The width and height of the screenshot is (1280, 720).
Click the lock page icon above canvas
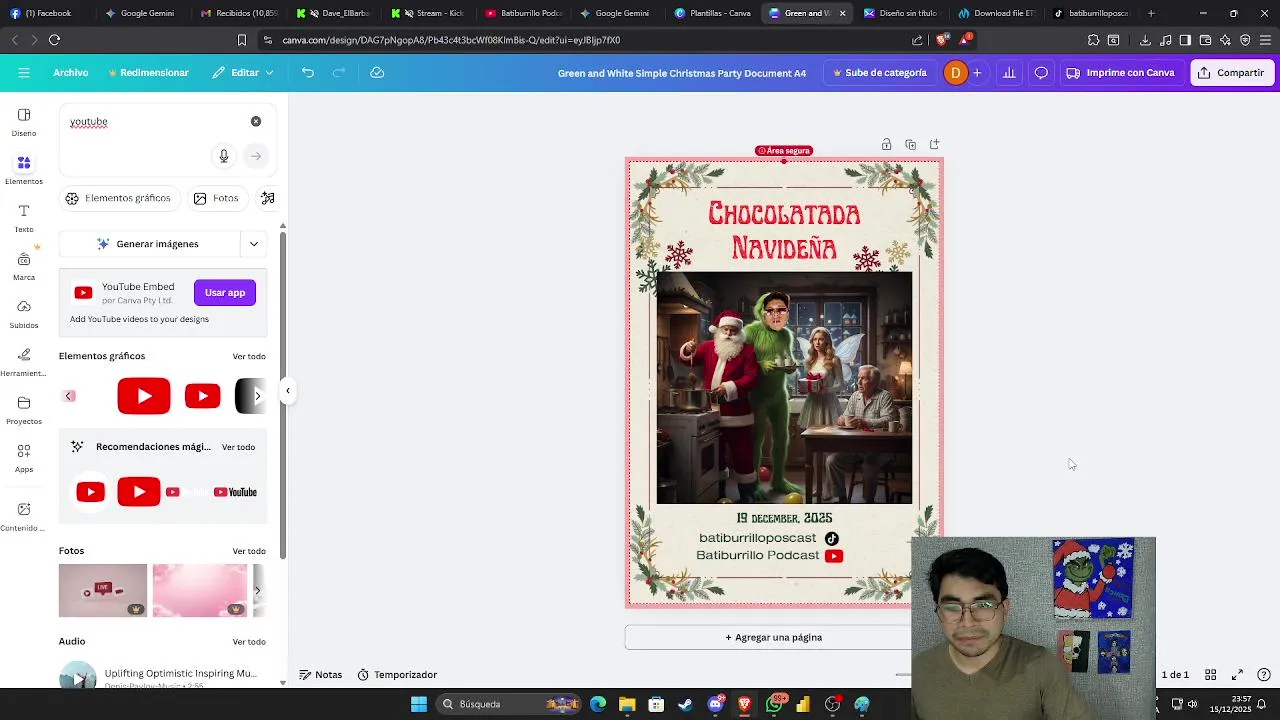click(886, 145)
